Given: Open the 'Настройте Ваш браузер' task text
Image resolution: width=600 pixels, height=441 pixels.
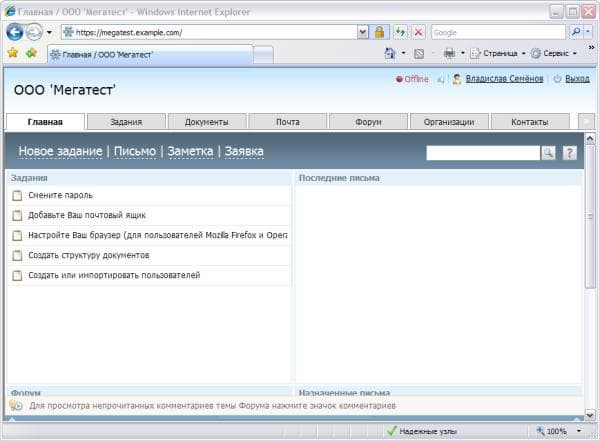Looking at the screenshot, I should [158, 235].
